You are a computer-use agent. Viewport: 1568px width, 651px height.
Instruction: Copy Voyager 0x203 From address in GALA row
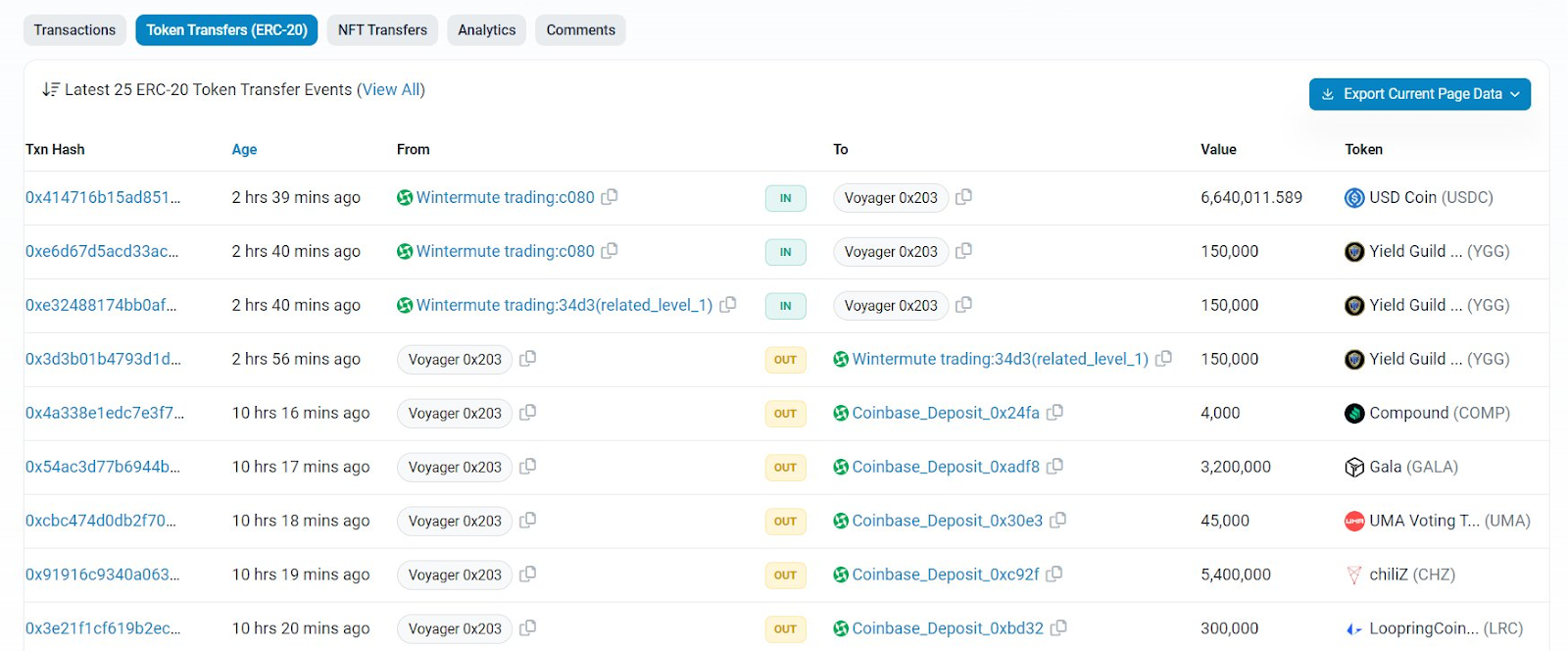(x=527, y=467)
